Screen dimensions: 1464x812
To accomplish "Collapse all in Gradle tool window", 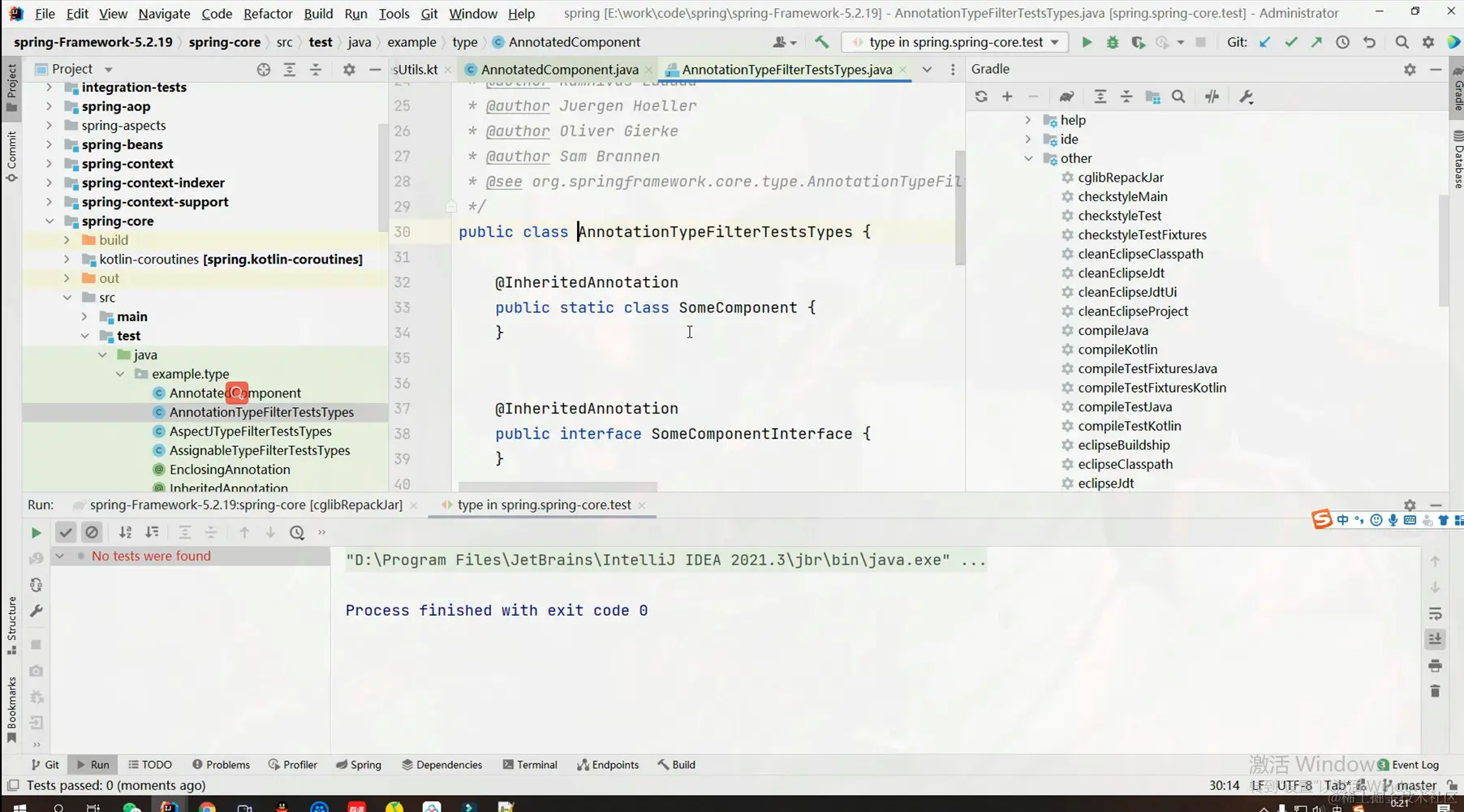I will (x=1126, y=97).
